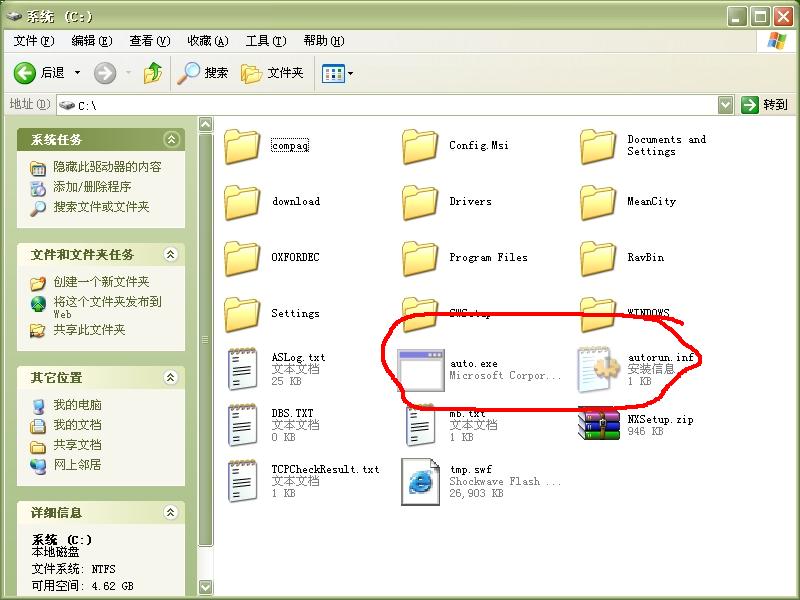This screenshot has width=800, height=600.
Task: Go to 我的文档 in other places
Action: pos(77,424)
